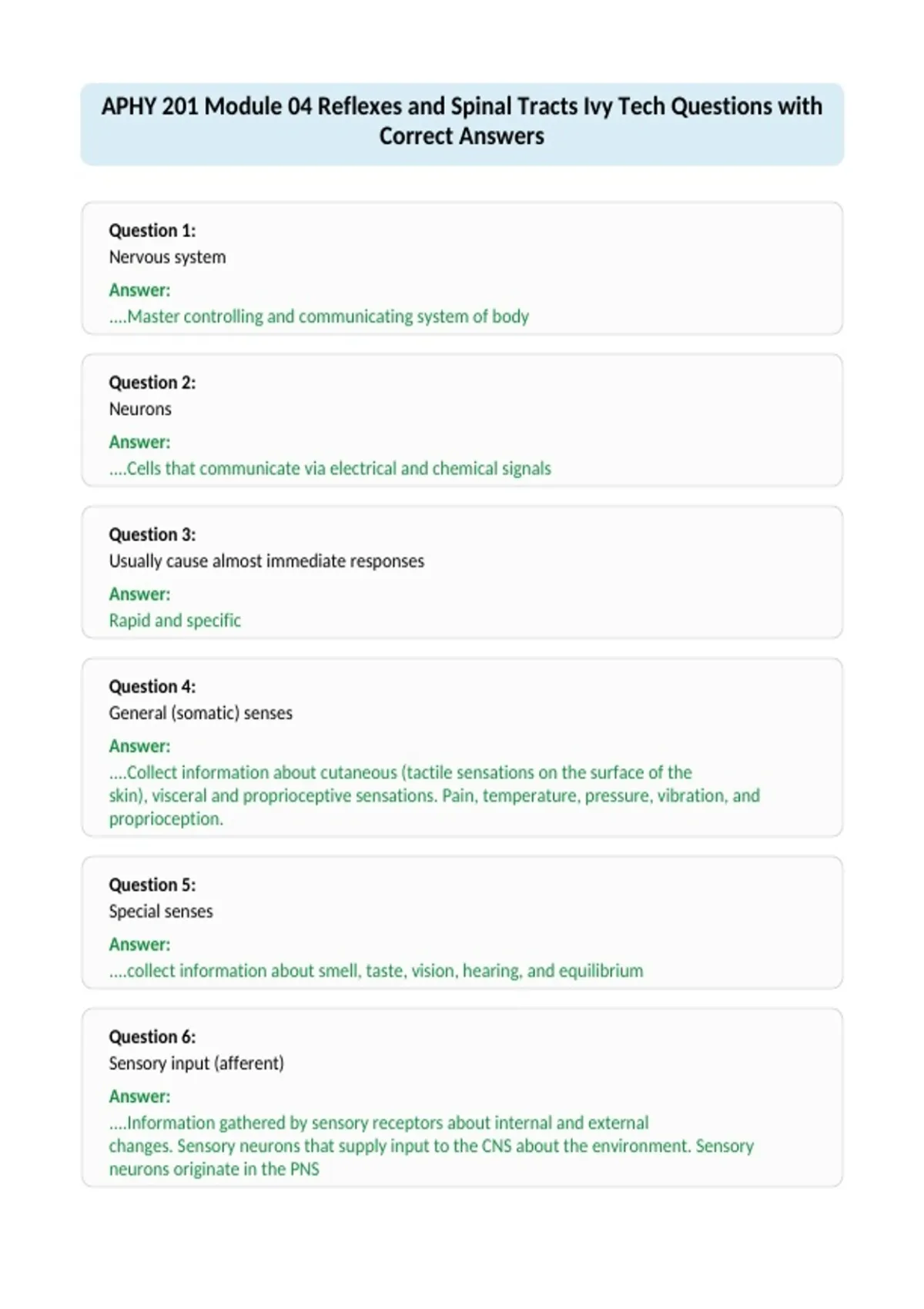Screen dimensions: 924x1309
Task: Select the Question 1 heading
Action: pos(152,230)
